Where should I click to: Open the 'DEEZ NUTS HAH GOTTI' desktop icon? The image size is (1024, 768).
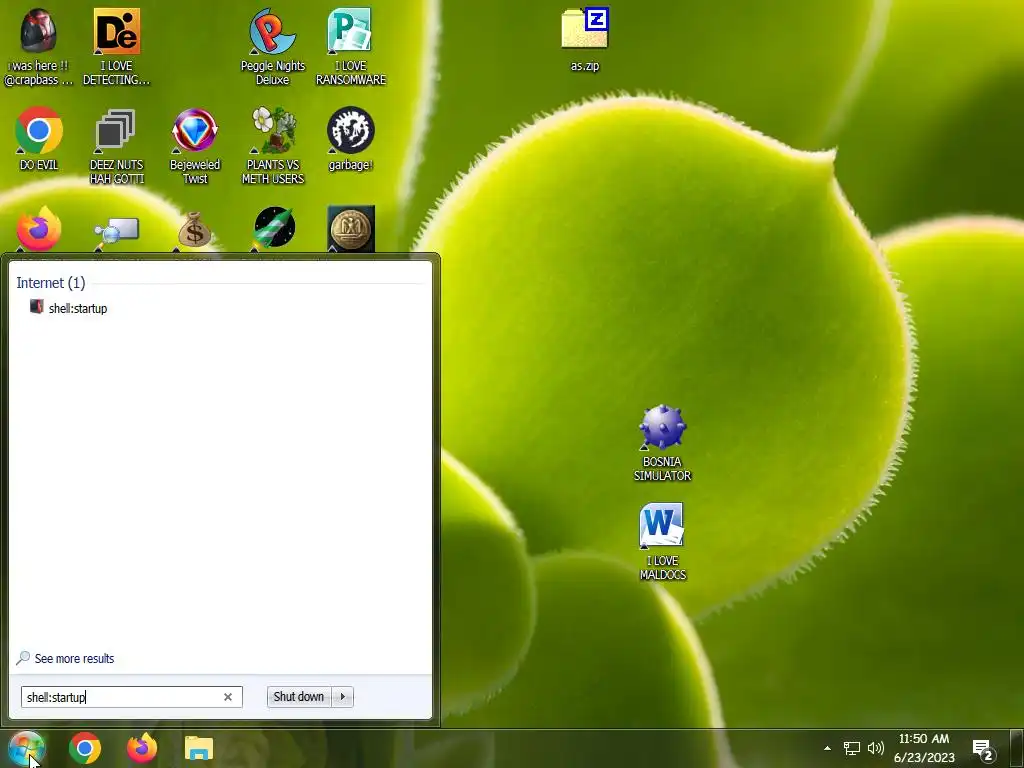tap(116, 146)
